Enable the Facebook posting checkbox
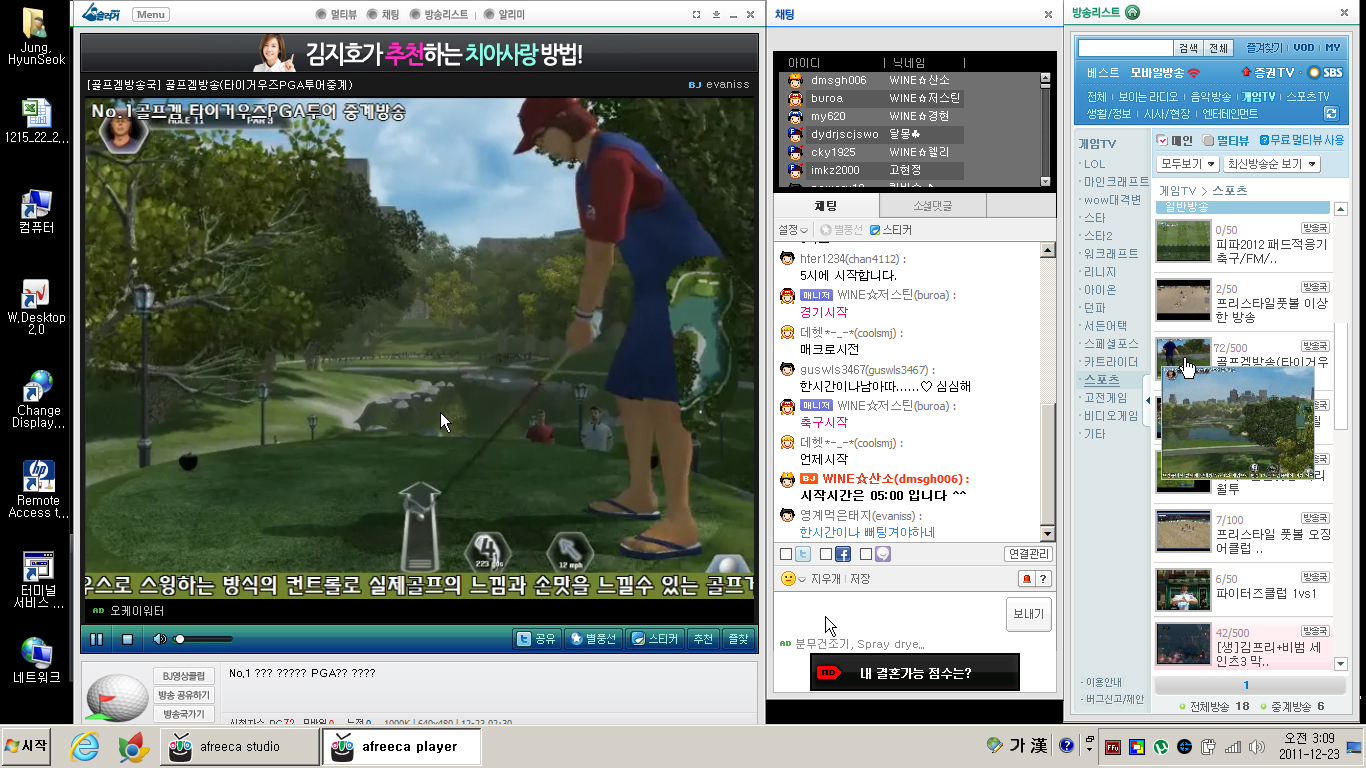 coord(826,554)
